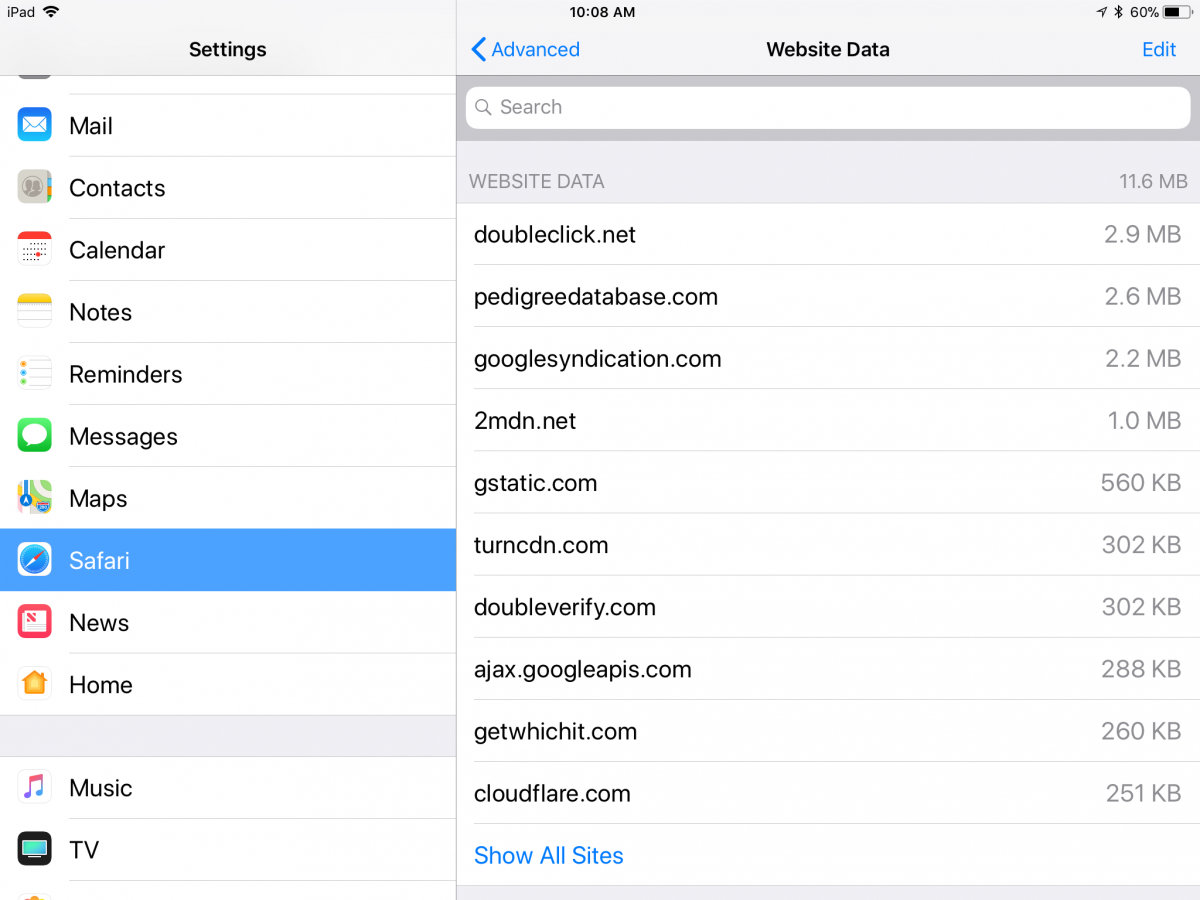
Task: Tap the Safari compass icon
Action: point(35,560)
